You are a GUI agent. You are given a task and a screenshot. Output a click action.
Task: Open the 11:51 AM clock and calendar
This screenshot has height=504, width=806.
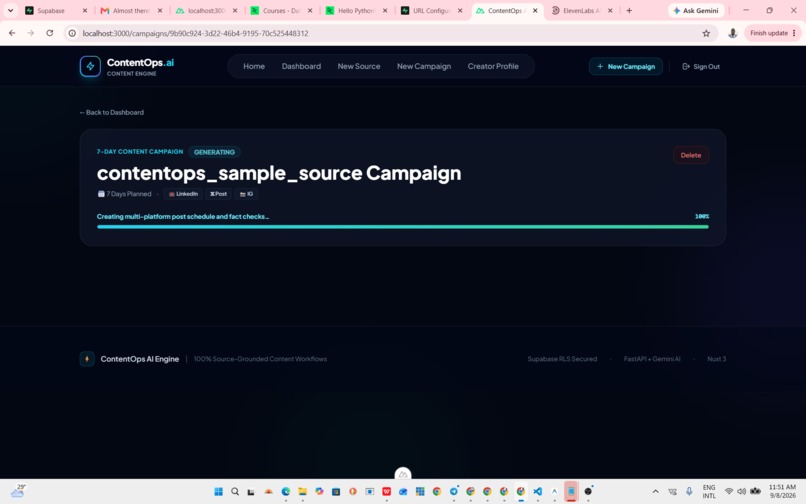[782, 491]
